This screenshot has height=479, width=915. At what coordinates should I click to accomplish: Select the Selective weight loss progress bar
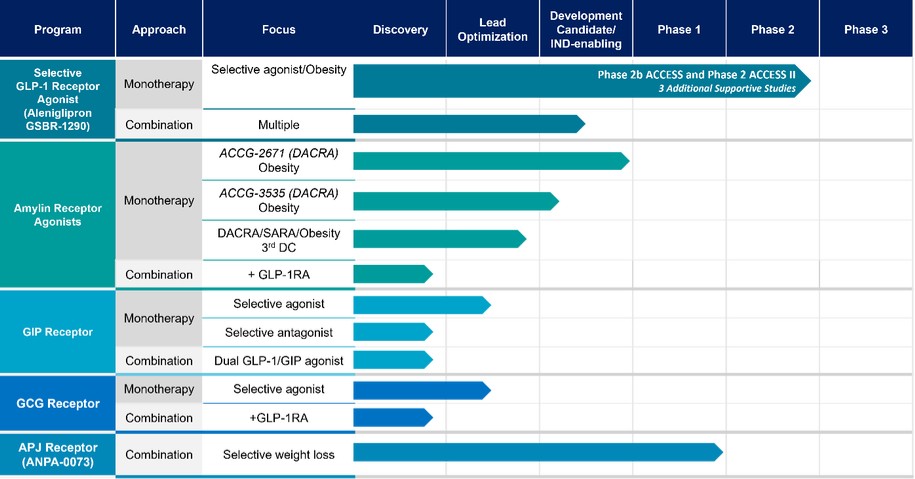click(535, 453)
